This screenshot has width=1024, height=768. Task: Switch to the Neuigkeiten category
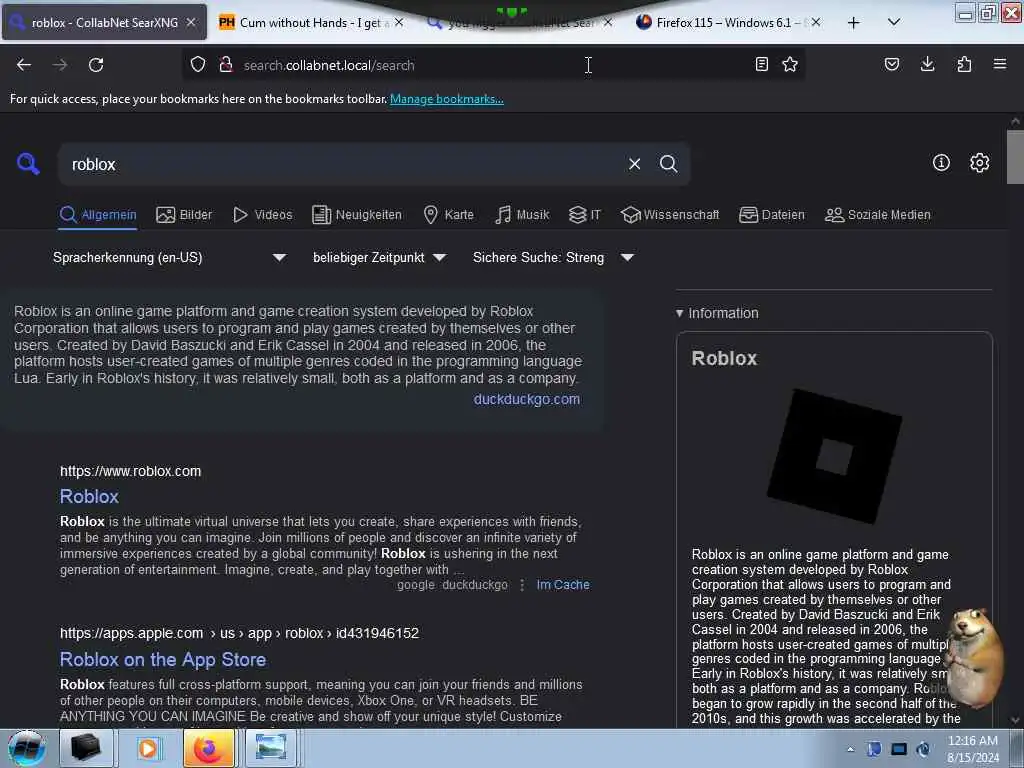tap(357, 215)
